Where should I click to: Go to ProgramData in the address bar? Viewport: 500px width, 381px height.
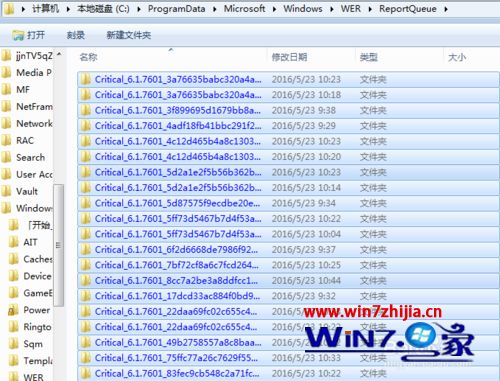point(176,9)
